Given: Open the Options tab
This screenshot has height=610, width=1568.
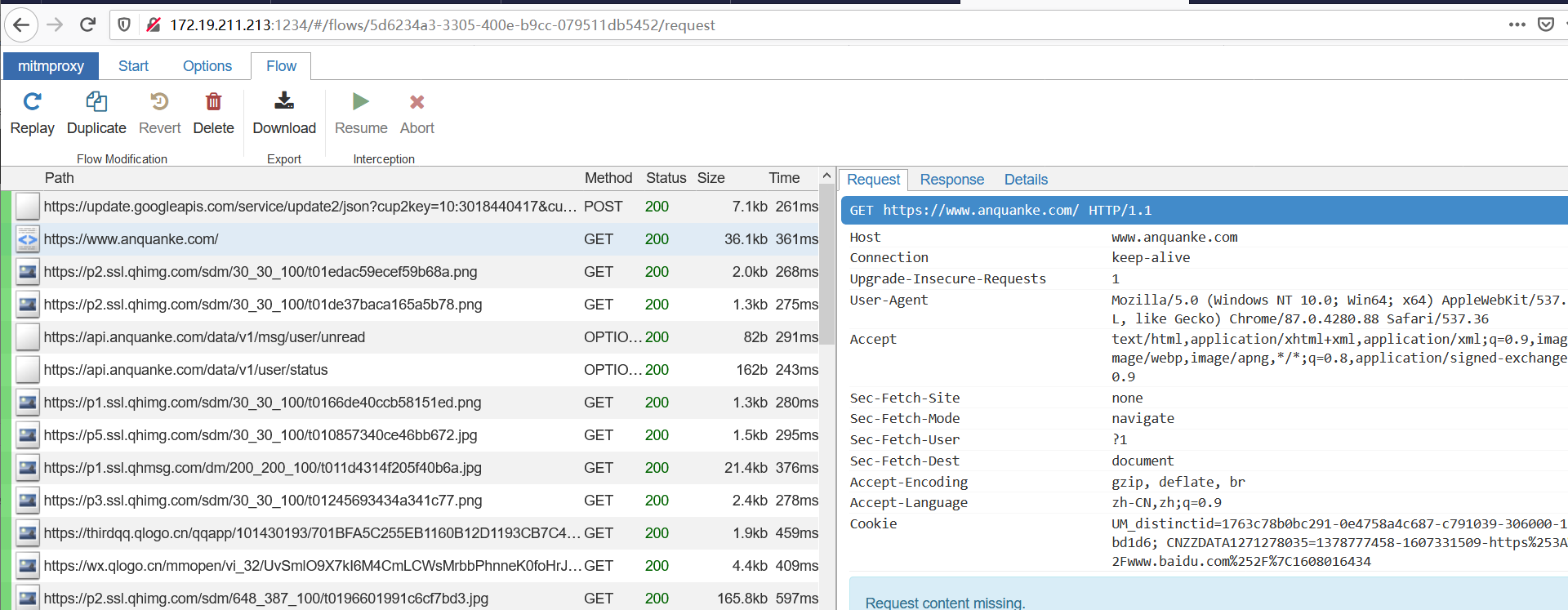Looking at the screenshot, I should coord(207,66).
